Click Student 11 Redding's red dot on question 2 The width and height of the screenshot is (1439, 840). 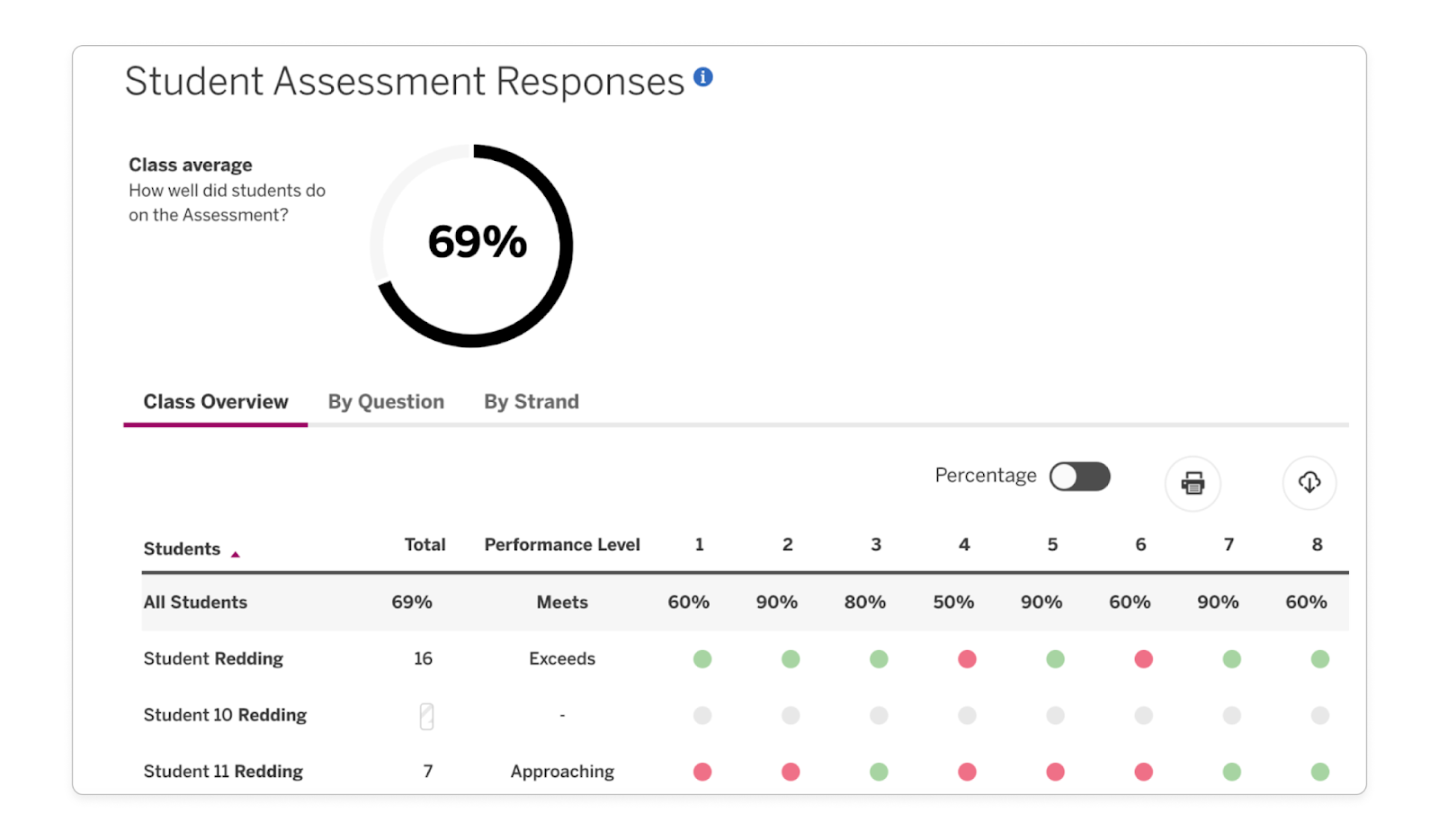[789, 771]
